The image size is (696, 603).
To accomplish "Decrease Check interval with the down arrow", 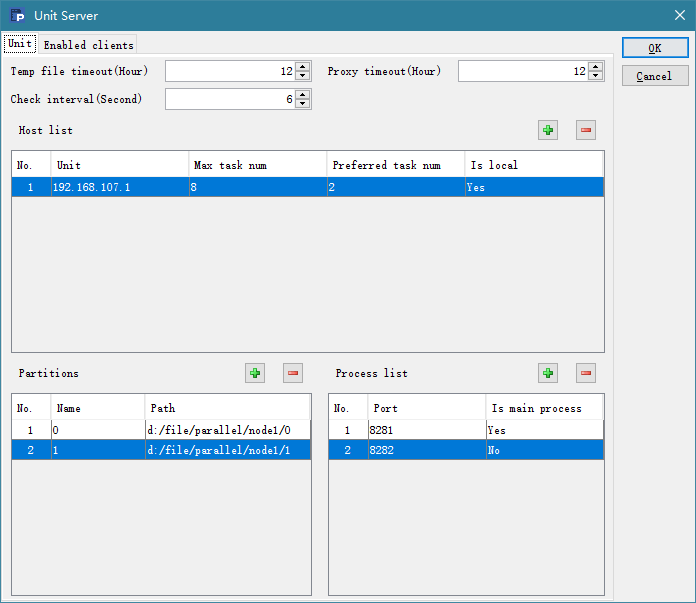I will point(303,104).
